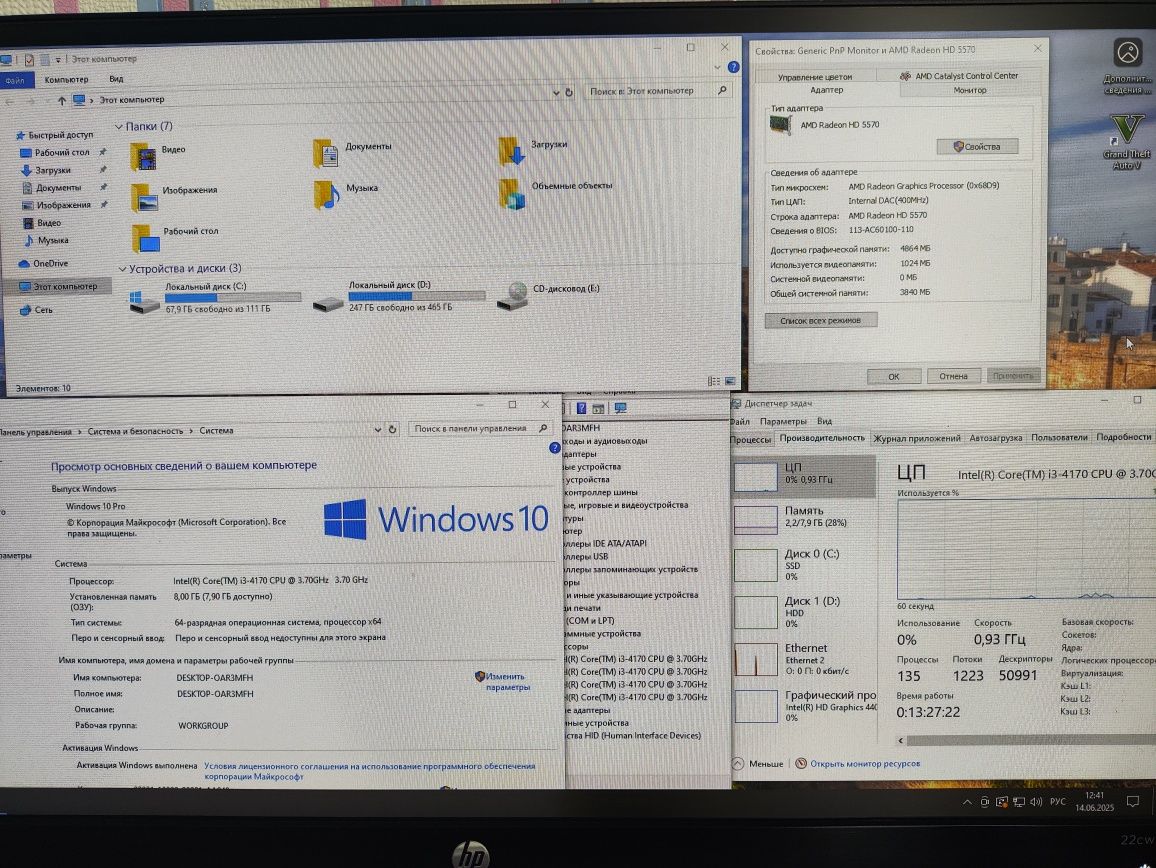The width and height of the screenshot is (1156, 868).
Task: Switch to Автозагрузка tab
Action: pyautogui.click(x=995, y=438)
